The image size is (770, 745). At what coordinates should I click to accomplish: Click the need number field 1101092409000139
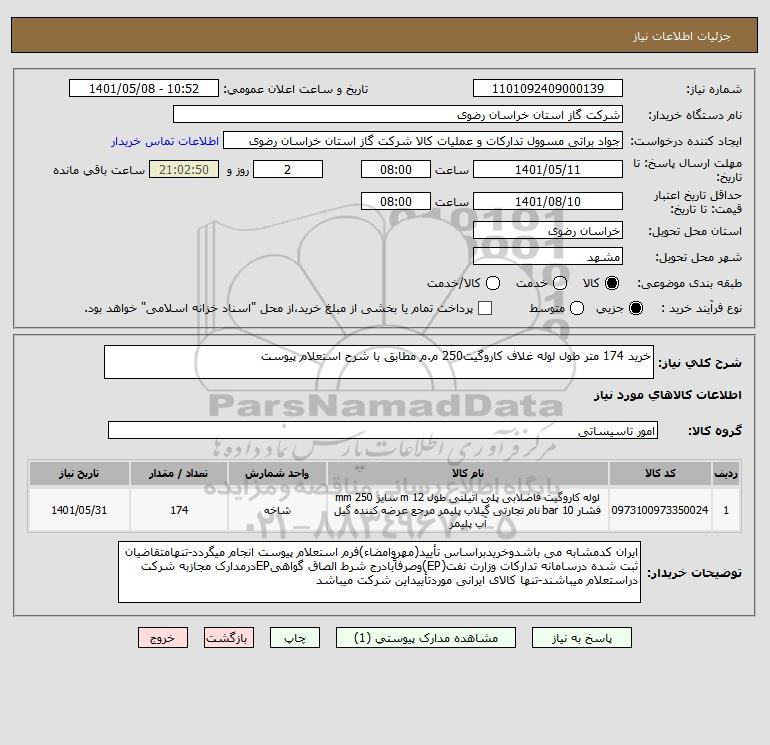coord(548,89)
